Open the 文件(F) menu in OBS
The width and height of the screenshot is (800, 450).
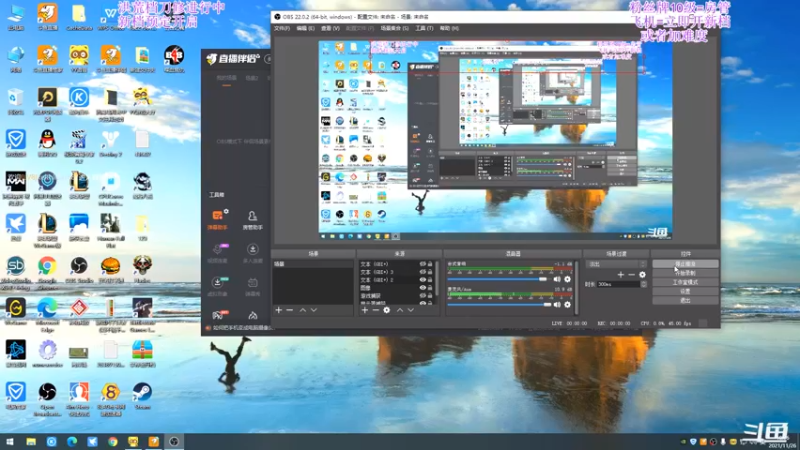coord(282,29)
